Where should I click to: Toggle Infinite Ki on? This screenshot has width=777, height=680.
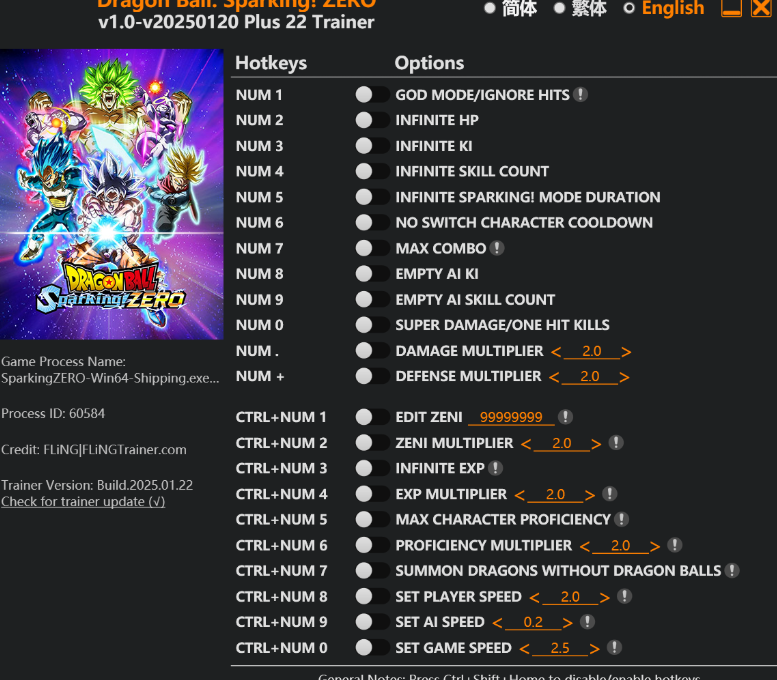pyautogui.click(x=372, y=146)
